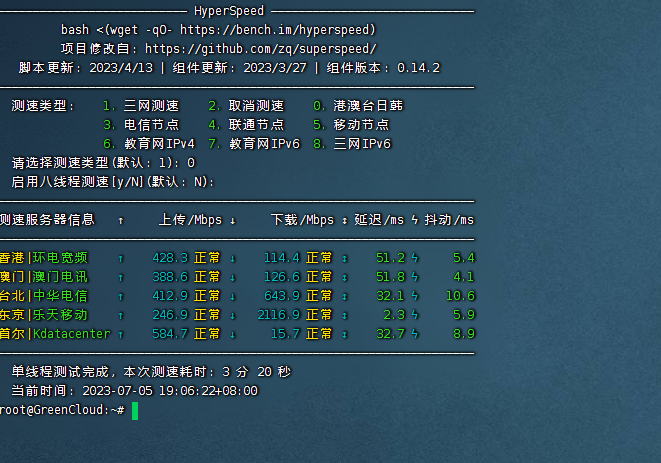Select option 6 教育网IPv4
Viewport: 661px width, 463px height.
coord(149,144)
